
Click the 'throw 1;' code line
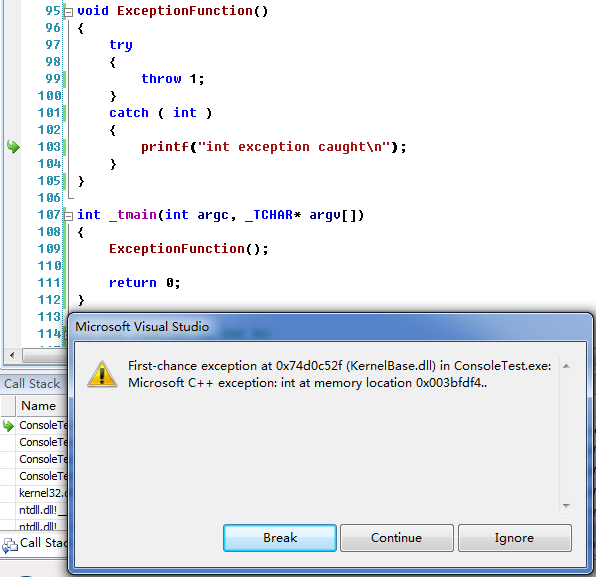pos(173,79)
